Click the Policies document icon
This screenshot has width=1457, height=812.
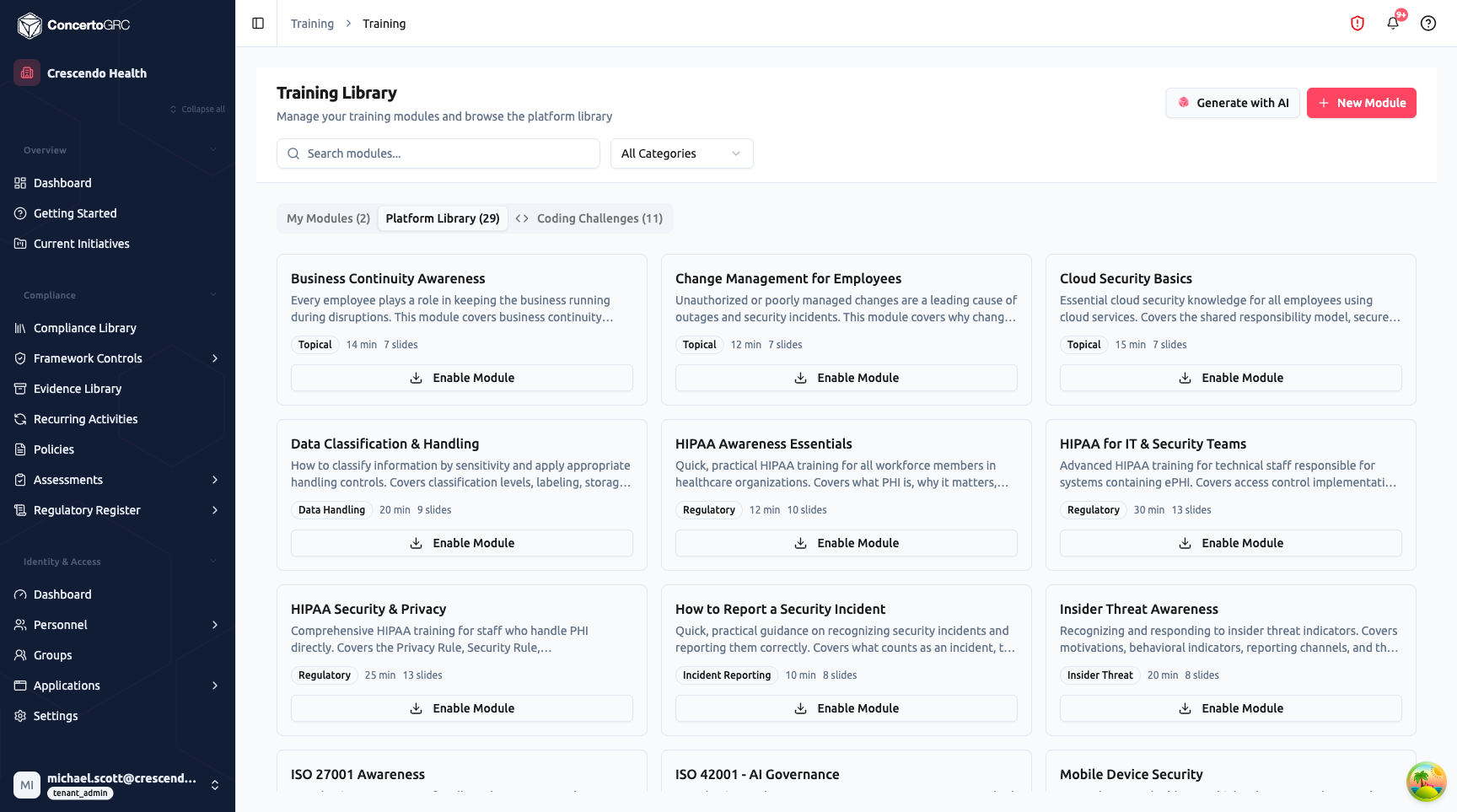[20, 449]
